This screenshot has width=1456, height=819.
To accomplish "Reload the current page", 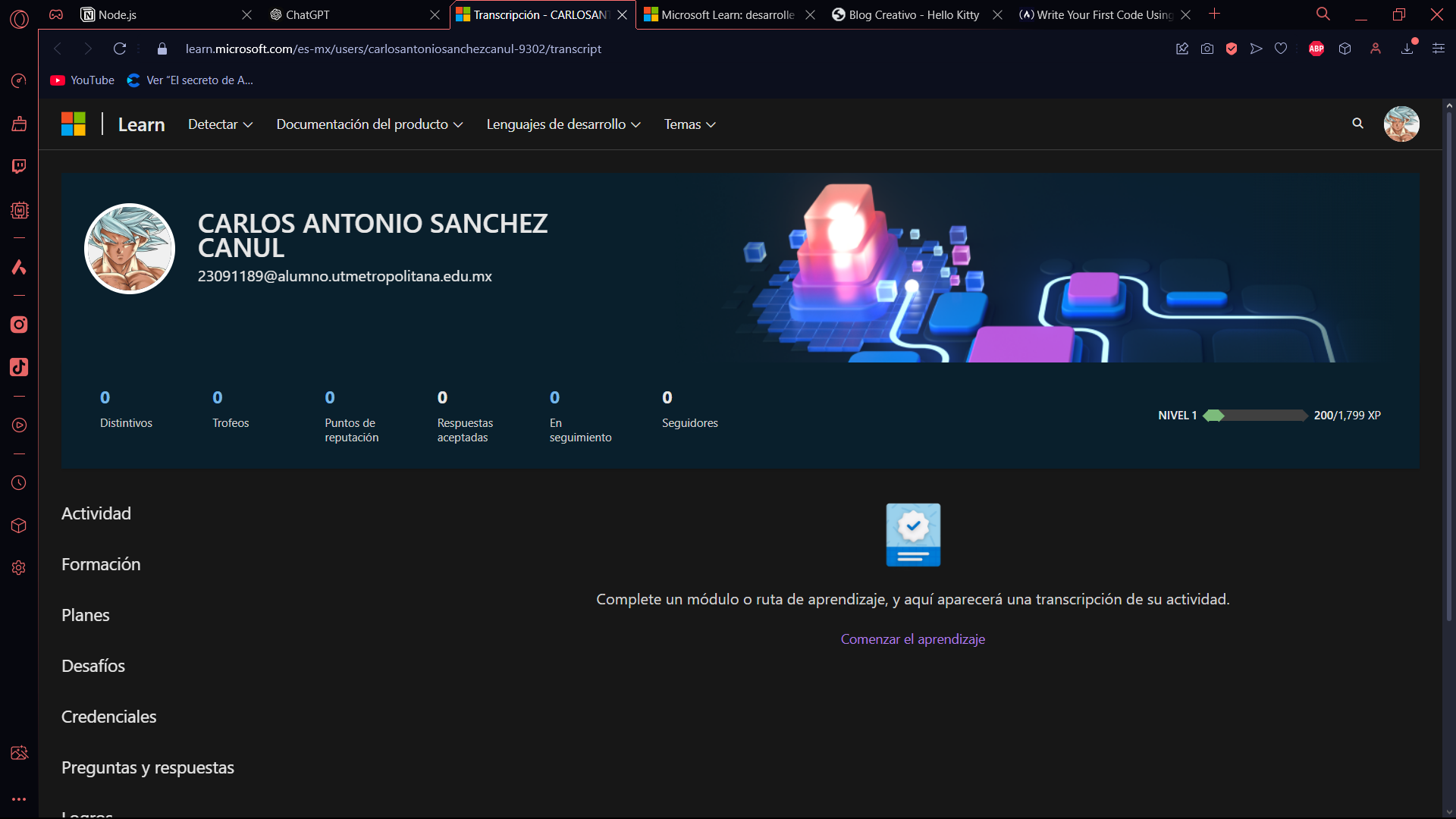I will tap(120, 49).
